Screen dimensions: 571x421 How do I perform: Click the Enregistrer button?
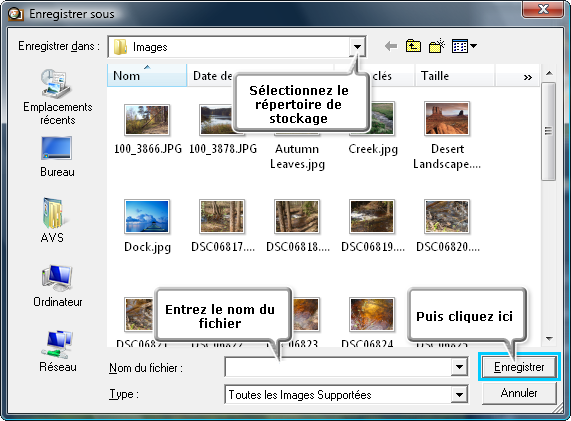click(x=519, y=367)
